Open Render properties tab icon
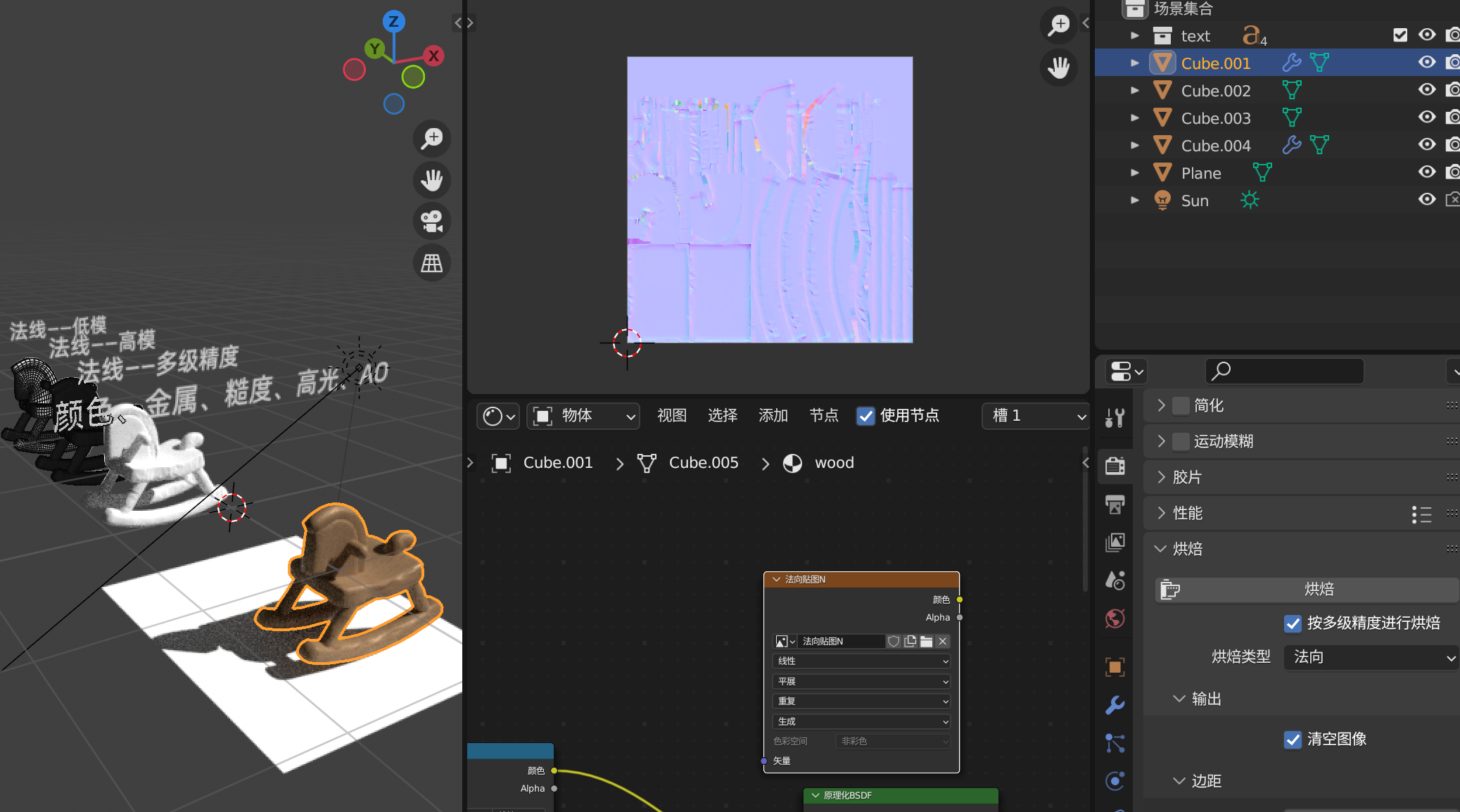This screenshot has width=1460, height=812. click(x=1115, y=465)
